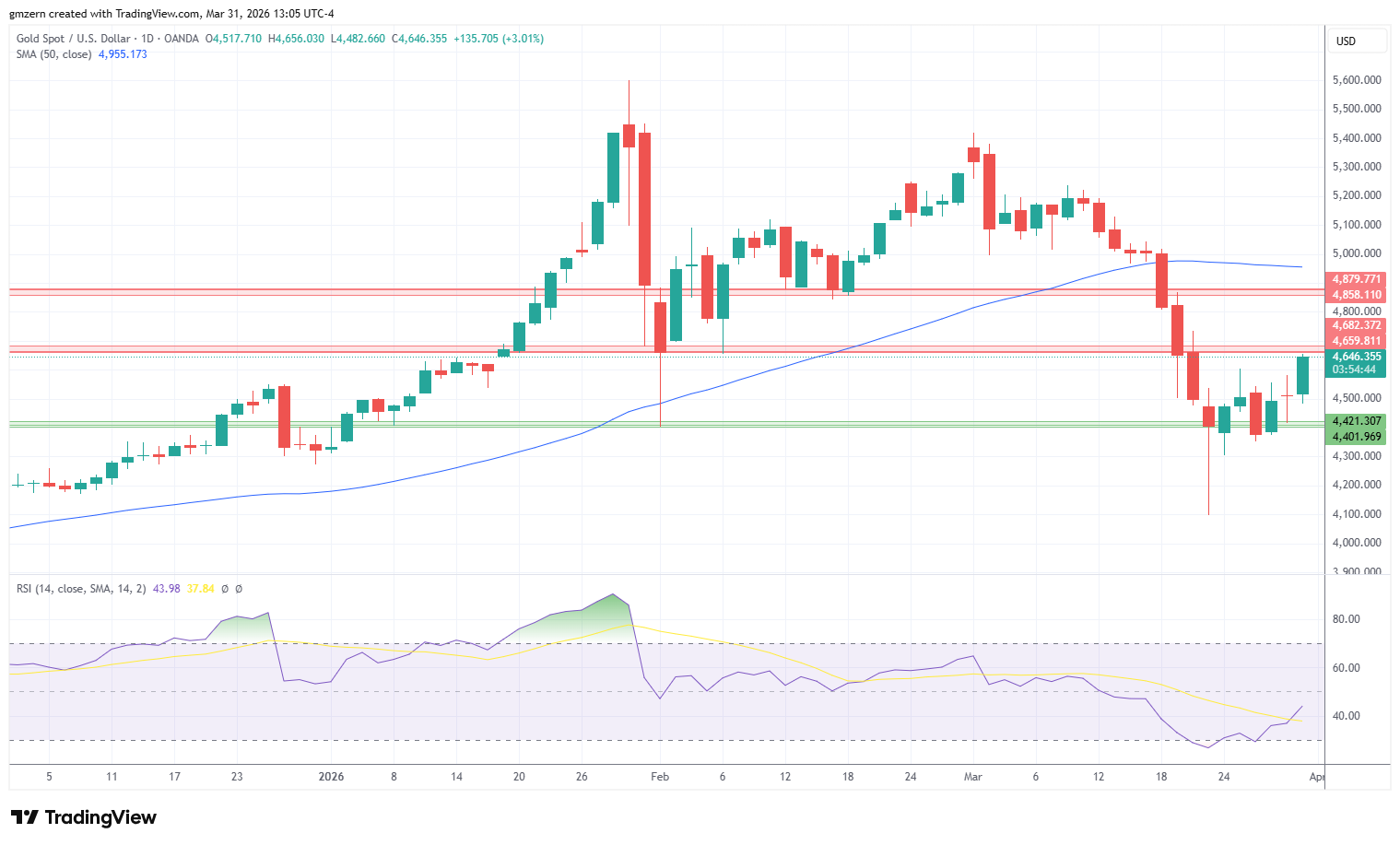The width and height of the screenshot is (1400, 845).
Task: Click the 5,000.000 price axis label
Action: tap(1357, 253)
